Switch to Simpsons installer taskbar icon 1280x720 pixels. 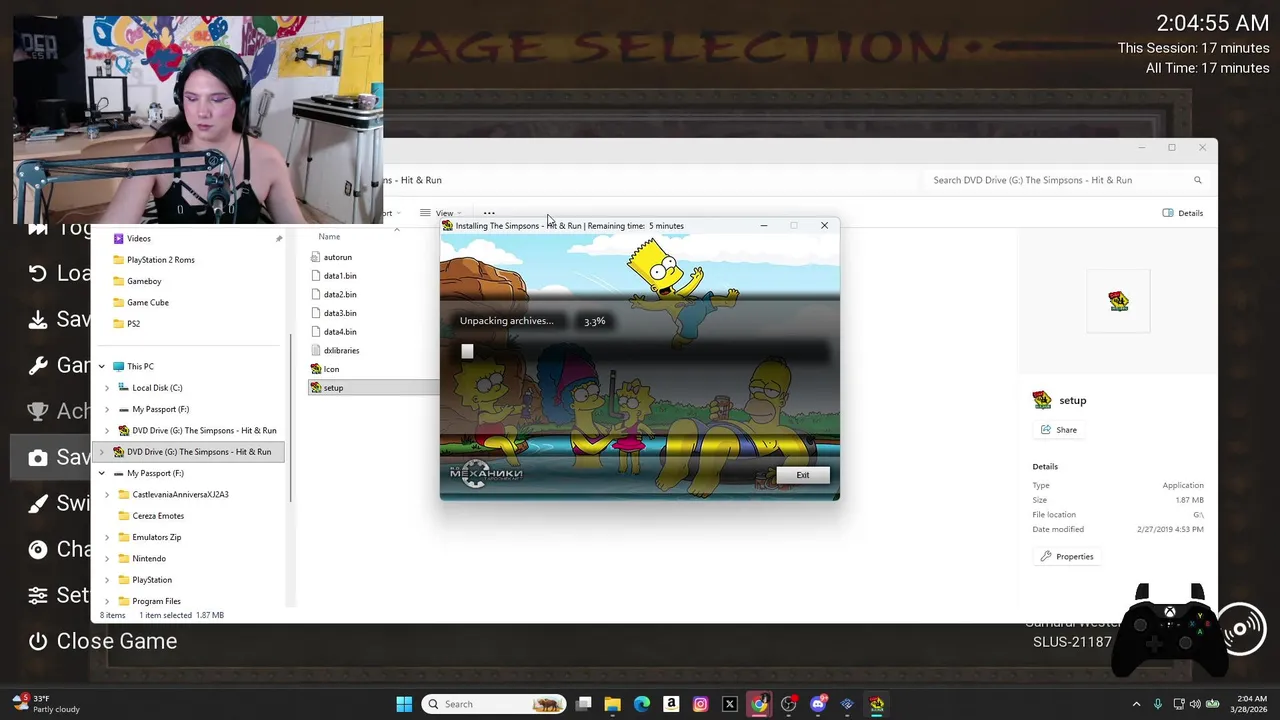pyautogui.click(x=877, y=704)
